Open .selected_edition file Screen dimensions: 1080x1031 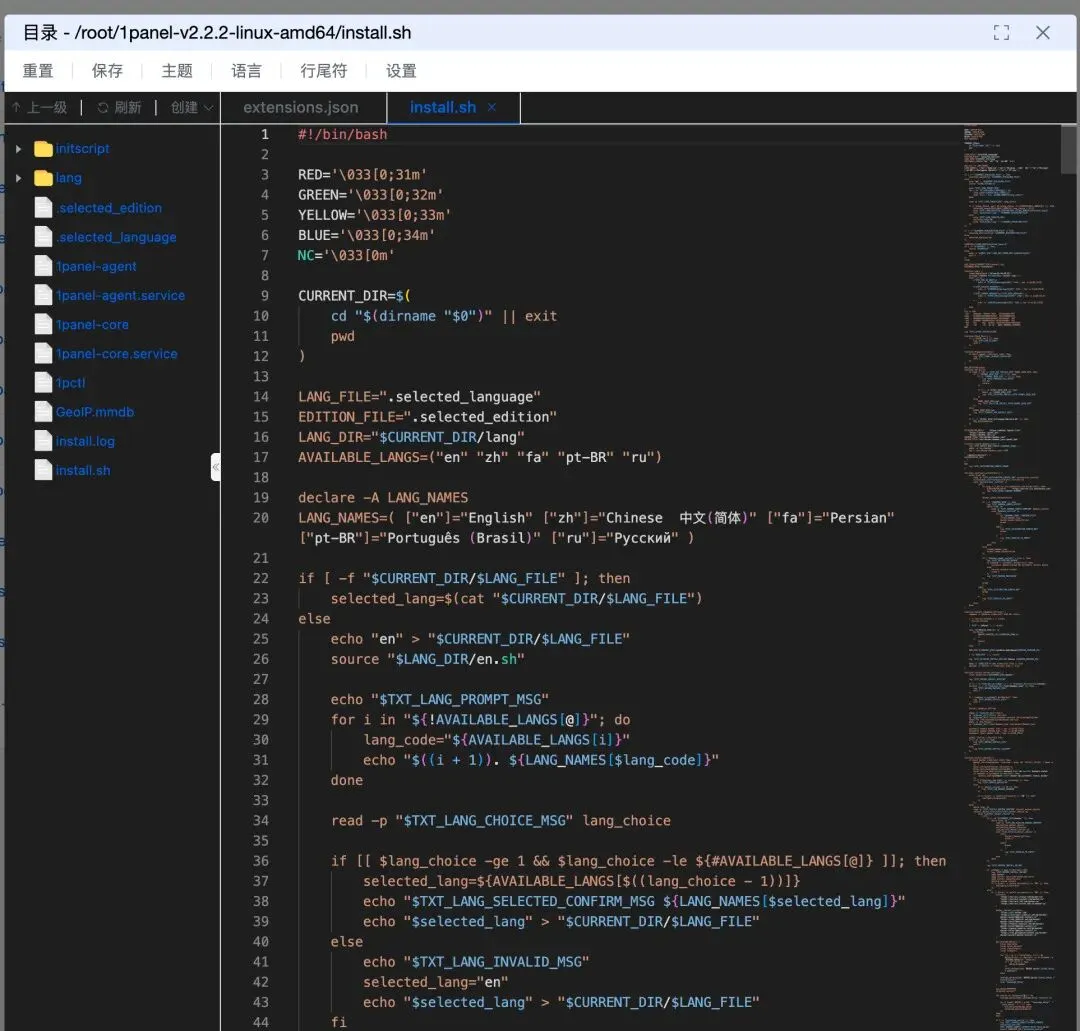[x=110, y=207]
